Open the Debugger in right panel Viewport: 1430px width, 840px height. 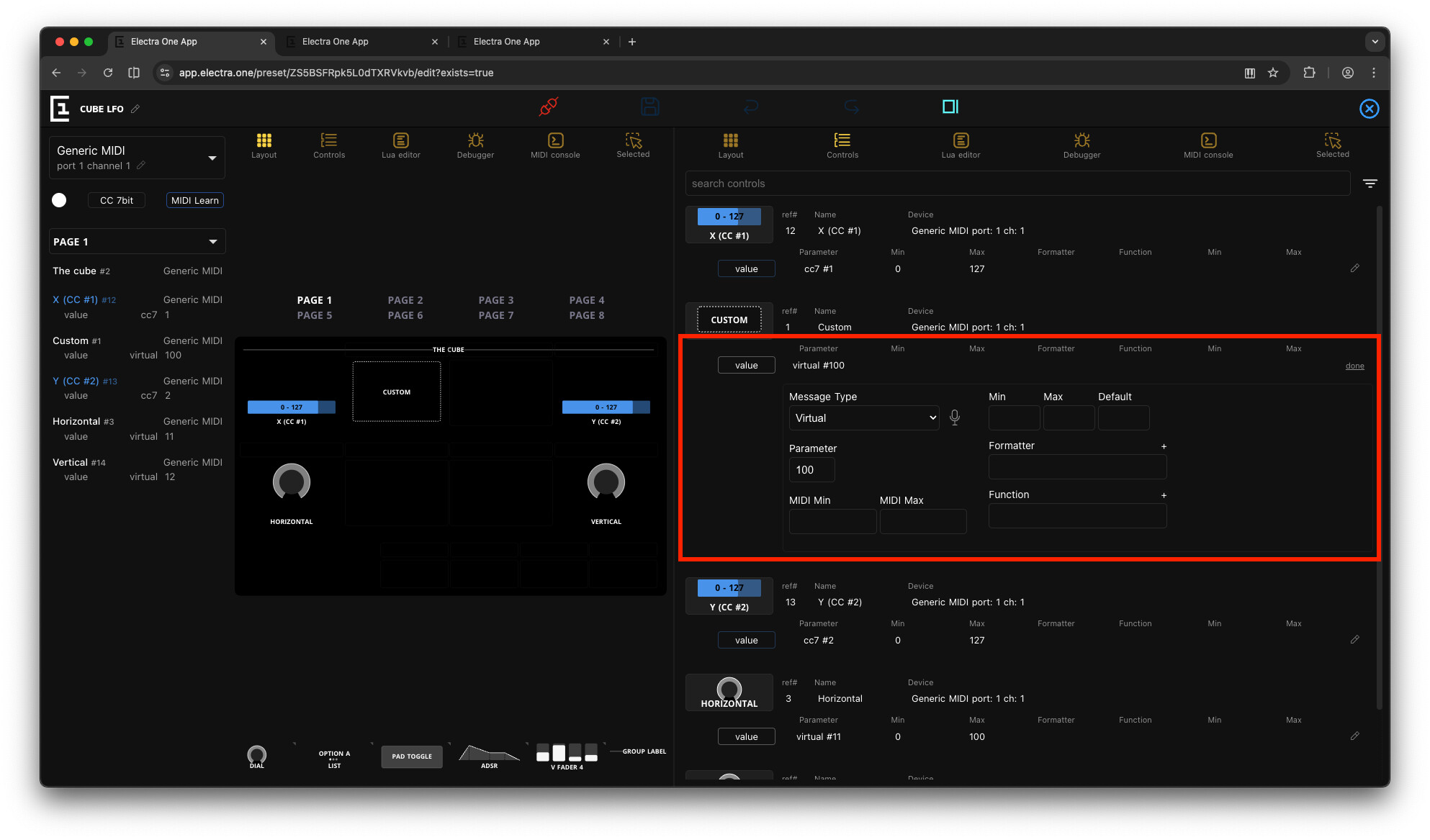click(x=1082, y=145)
